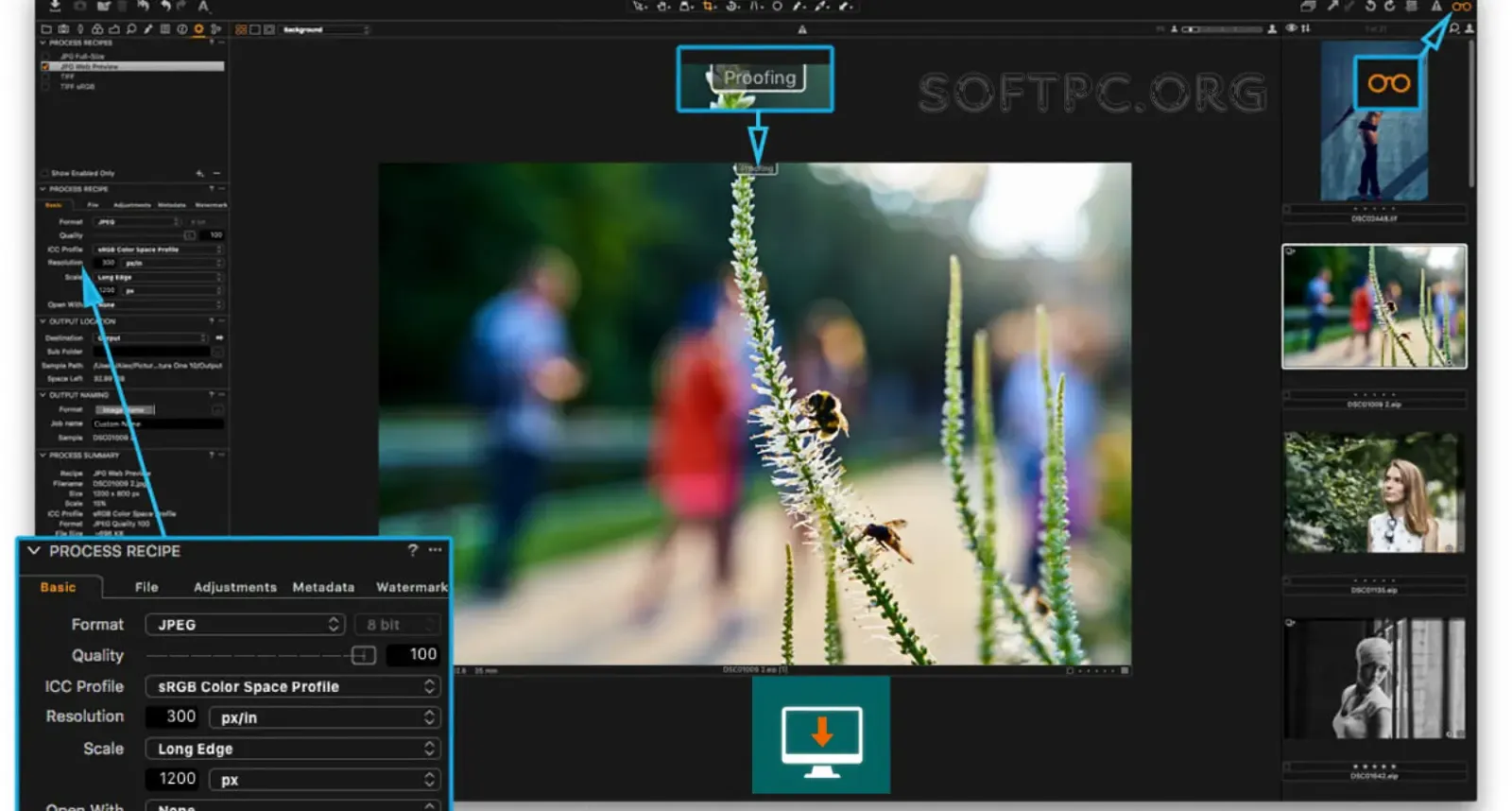
Task: Select the DSC03448.tif woman-at-blue-wall thumbnail
Action: pyautogui.click(x=1374, y=121)
